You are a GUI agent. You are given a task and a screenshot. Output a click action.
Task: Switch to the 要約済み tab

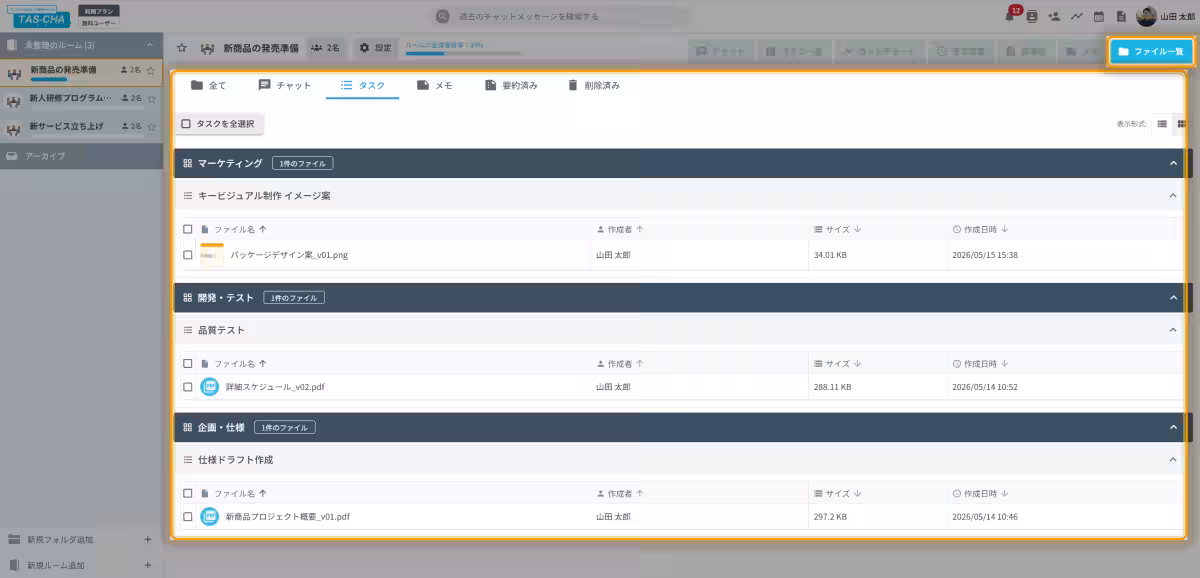click(x=511, y=85)
